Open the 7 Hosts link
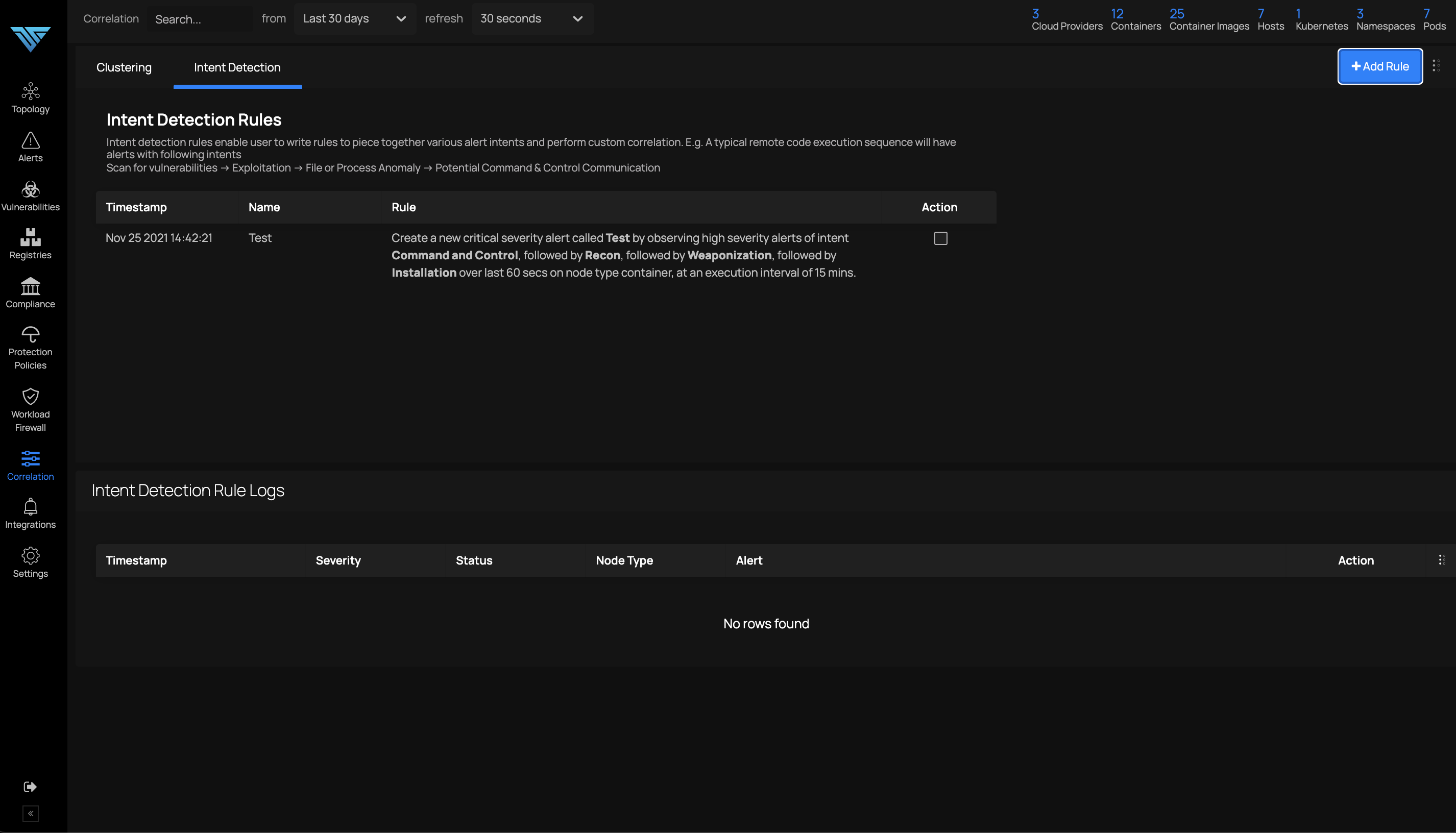The height and width of the screenshot is (833, 1456). coord(1271,19)
